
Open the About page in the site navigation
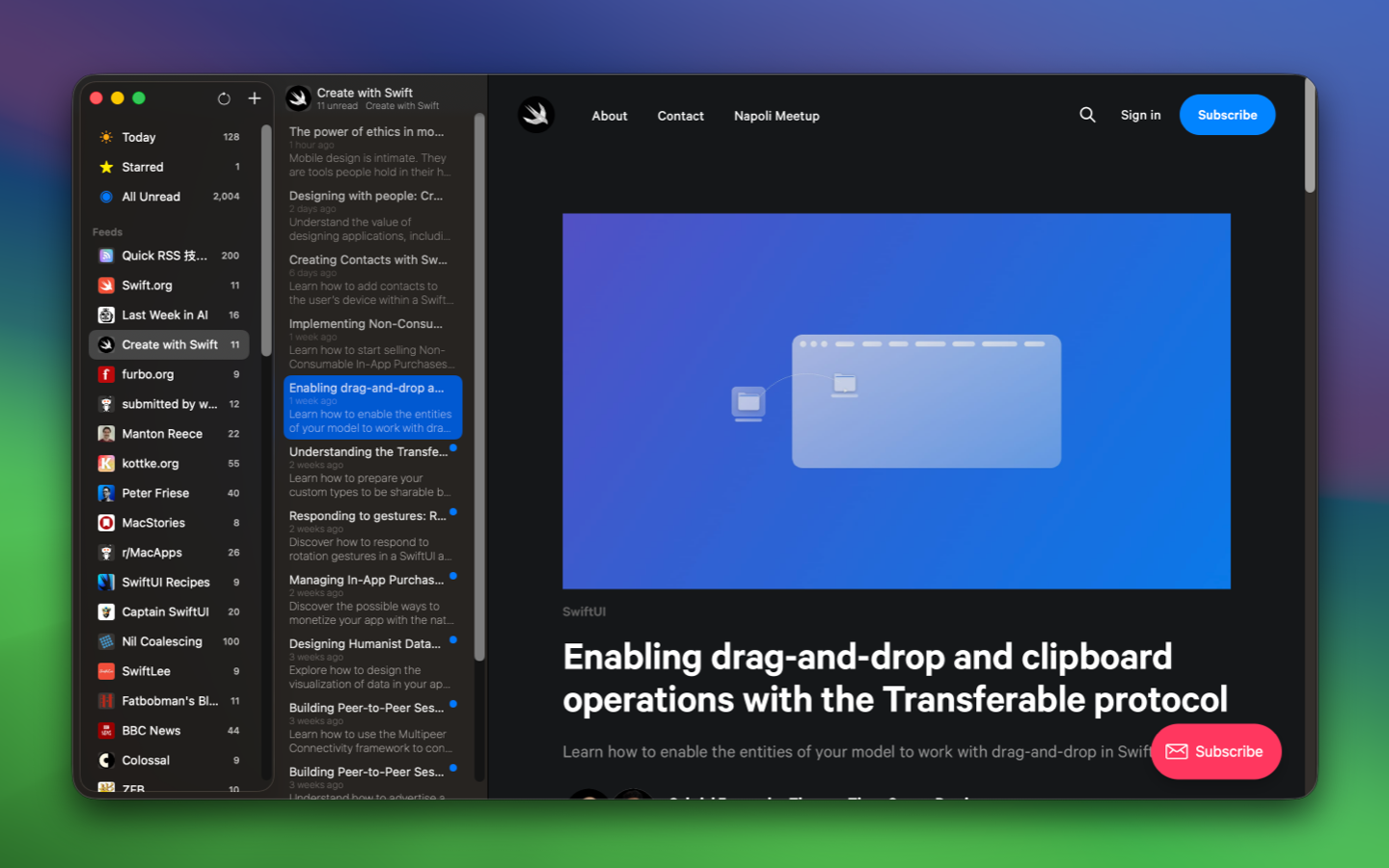609,115
